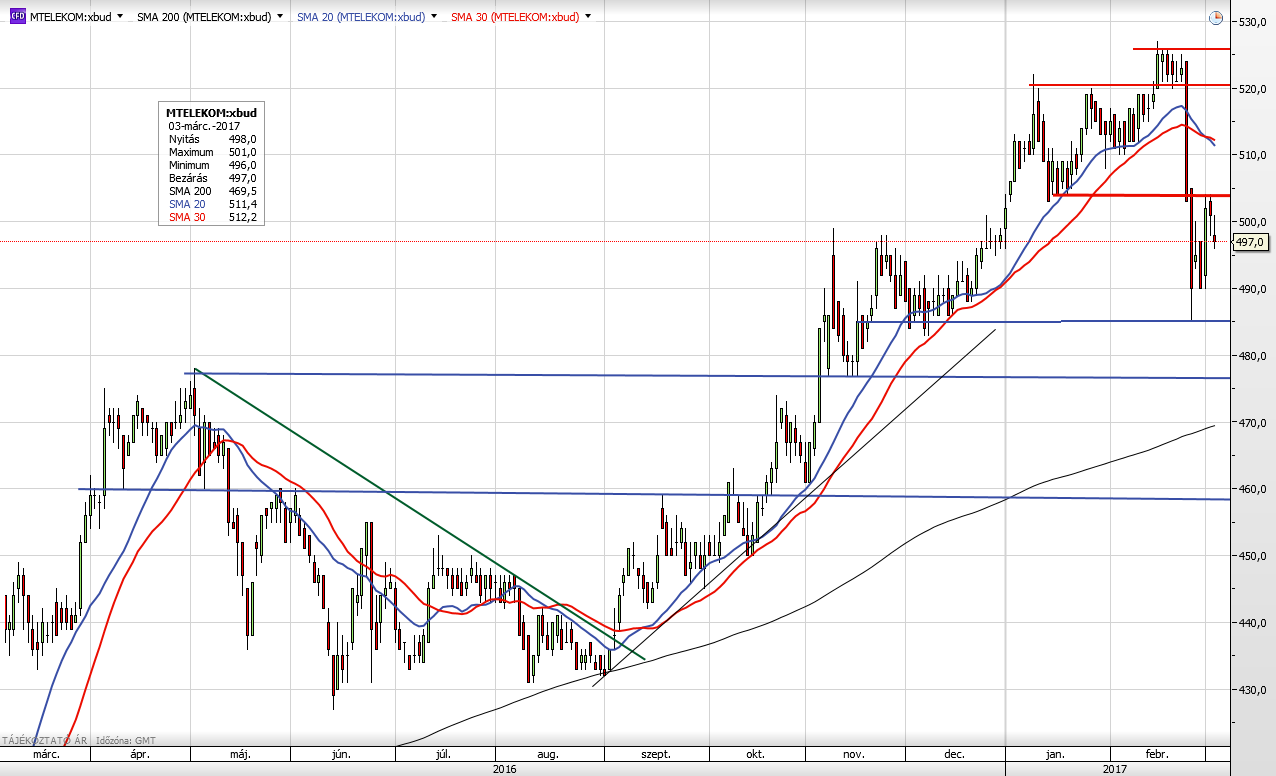Open the clock icon near the price axis
Screen dimensions: 1276x776
click(1216, 17)
